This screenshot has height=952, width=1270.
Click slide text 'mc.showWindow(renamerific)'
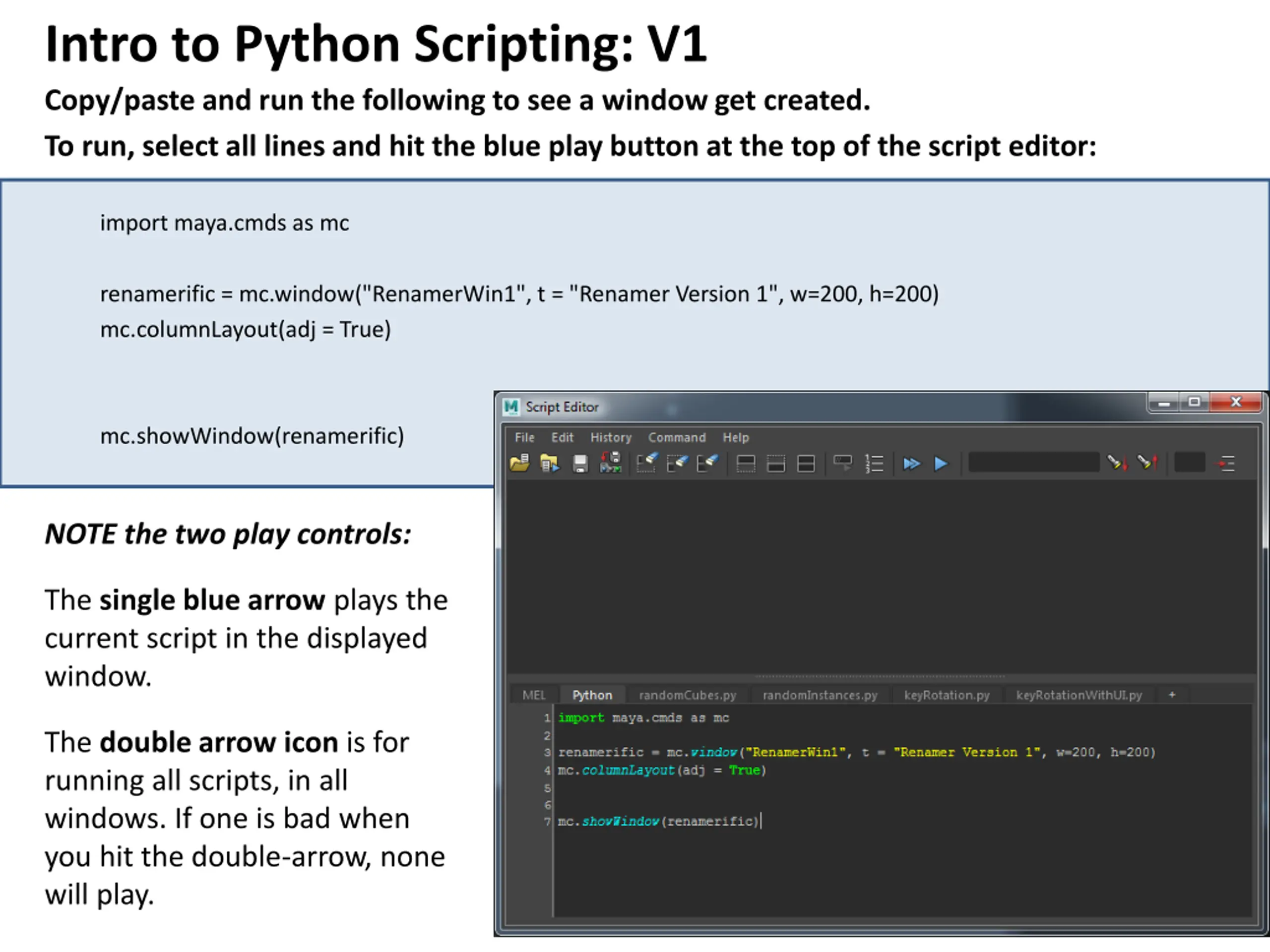click(x=252, y=436)
